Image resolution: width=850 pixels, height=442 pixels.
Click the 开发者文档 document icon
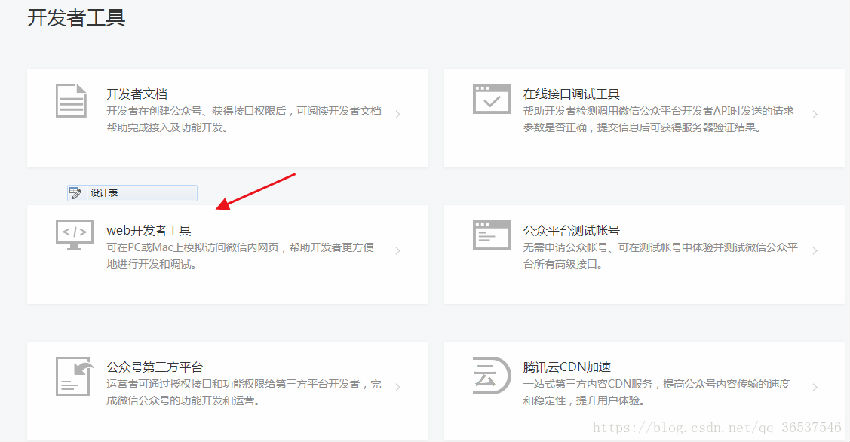click(71, 101)
